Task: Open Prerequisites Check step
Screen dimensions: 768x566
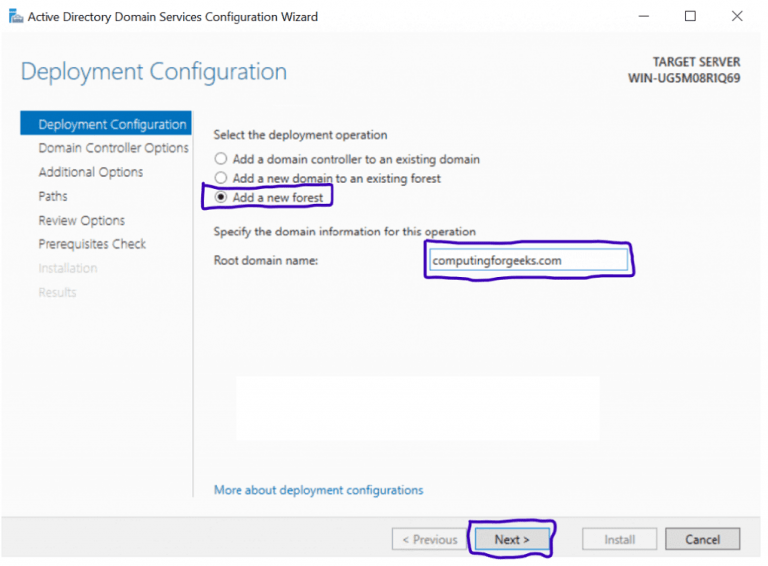Action: (92, 244)
